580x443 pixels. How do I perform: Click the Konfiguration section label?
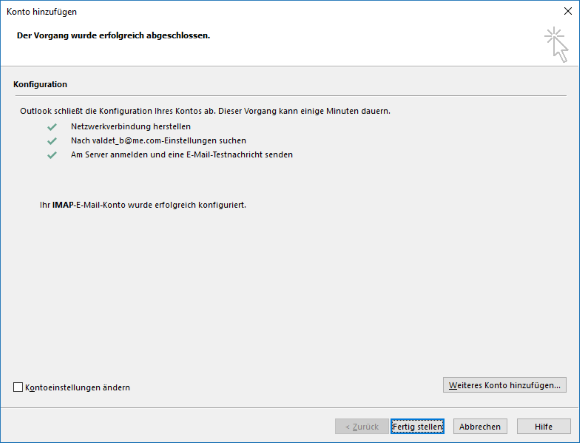[x=40, y=84]
